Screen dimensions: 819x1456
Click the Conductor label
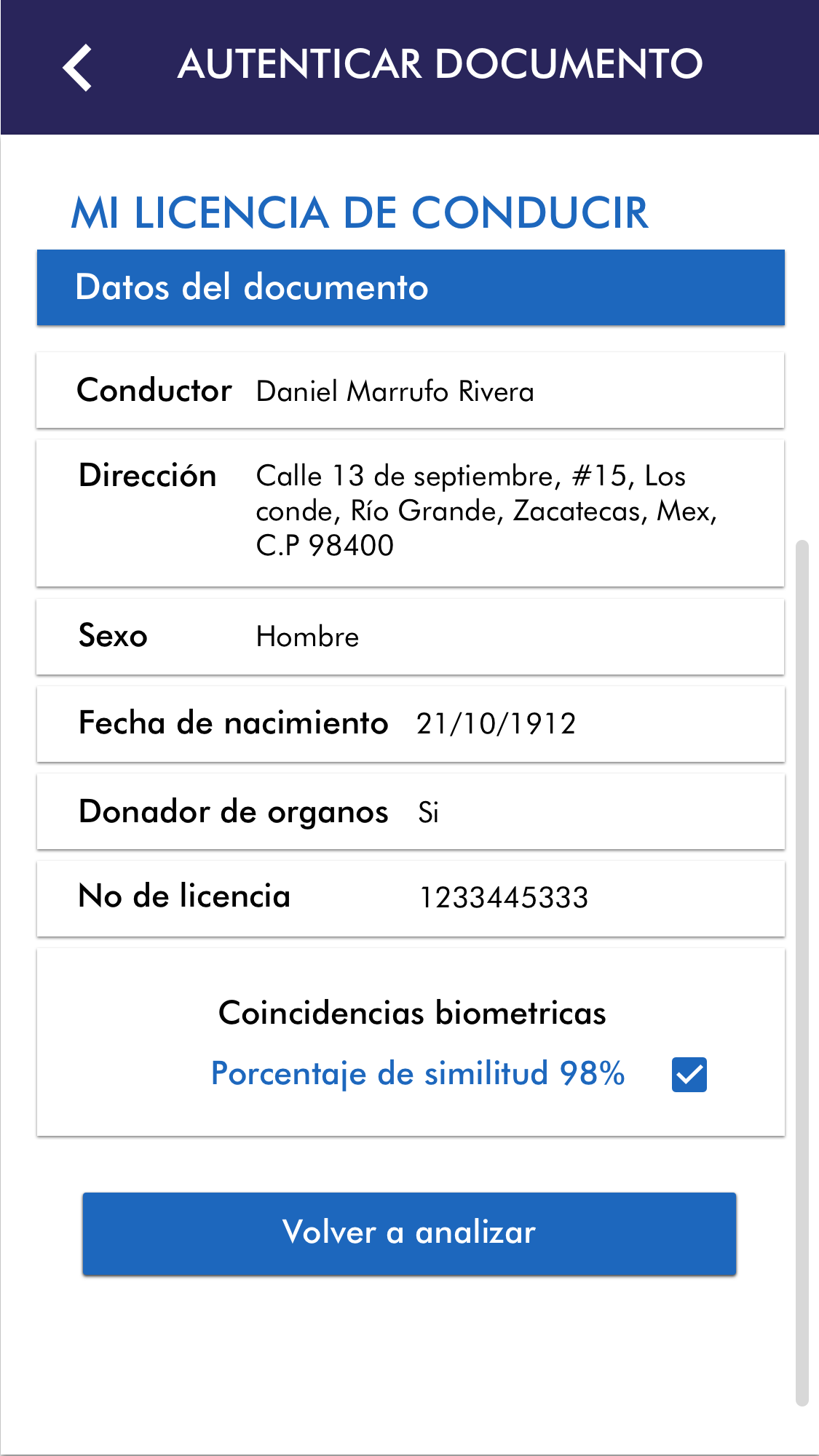pyautogui.click(x=154, y=391)
